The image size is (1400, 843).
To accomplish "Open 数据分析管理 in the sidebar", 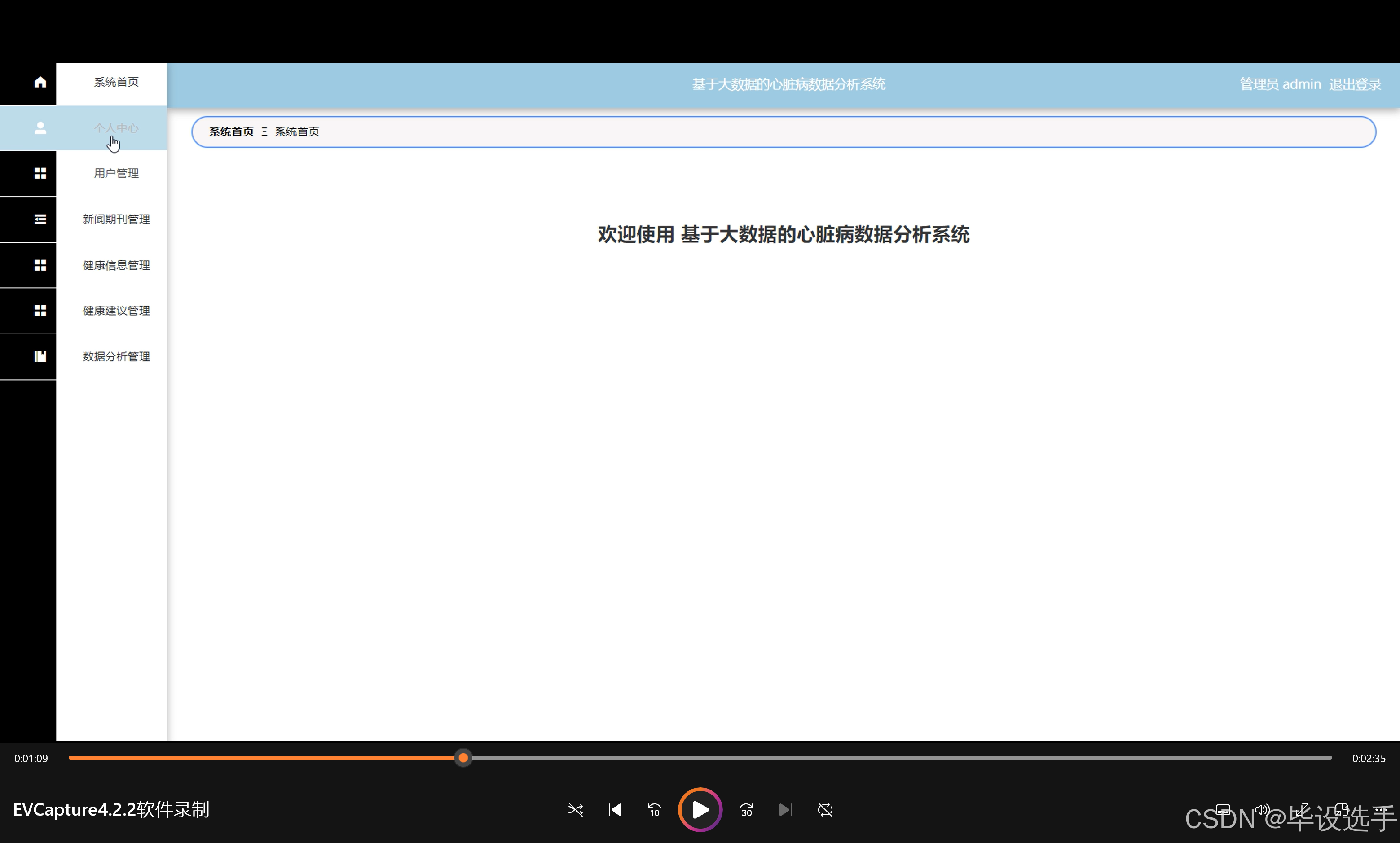I will tap(116, 357).
